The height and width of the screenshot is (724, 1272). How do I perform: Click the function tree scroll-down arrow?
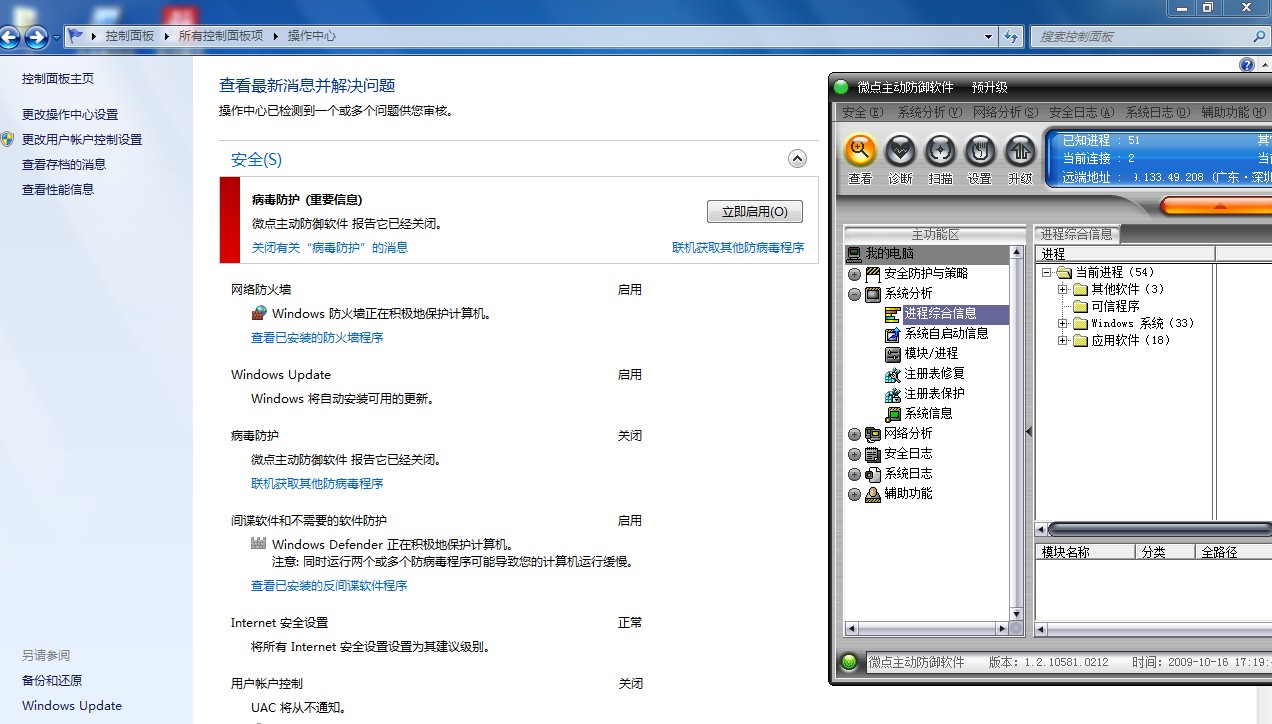coord(1017,614)
